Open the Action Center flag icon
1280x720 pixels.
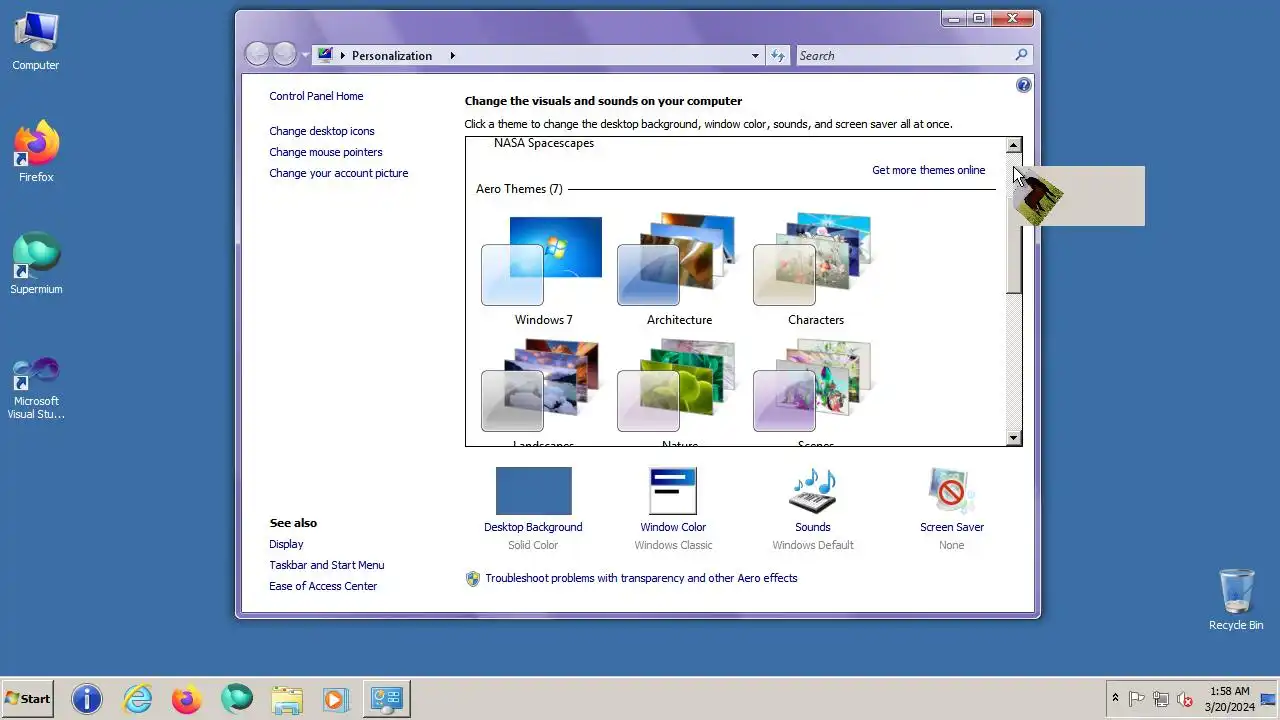[1137, 699]
